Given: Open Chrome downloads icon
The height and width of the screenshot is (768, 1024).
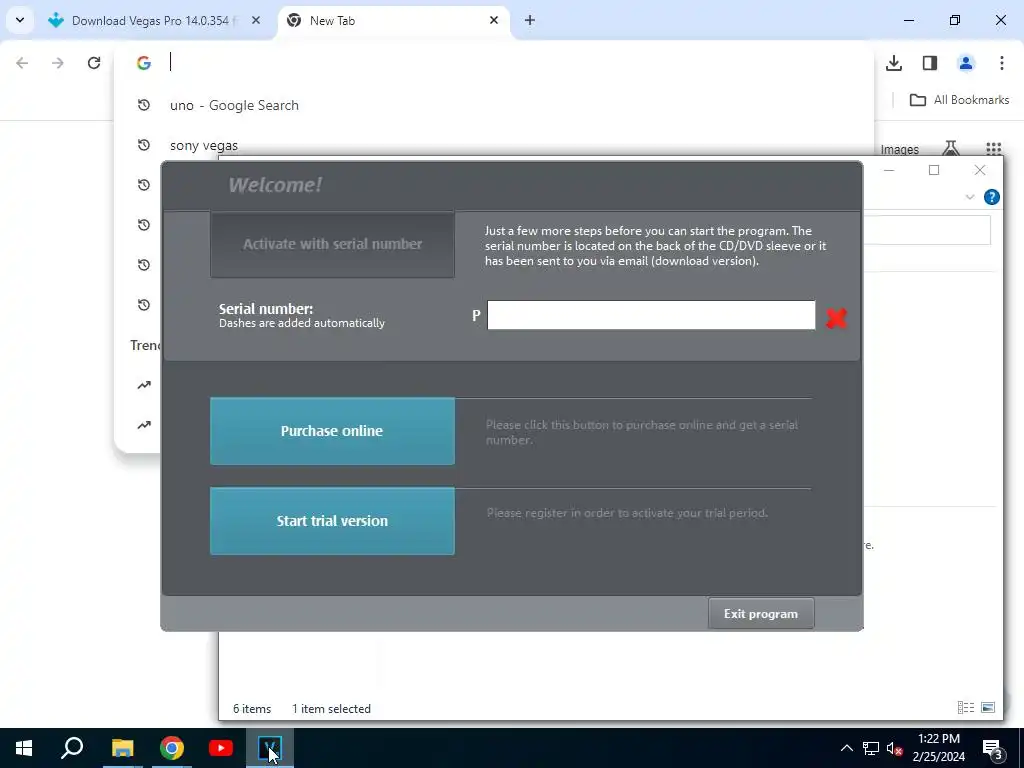Looking at the screenshot, I should click(x=894, y=63).
